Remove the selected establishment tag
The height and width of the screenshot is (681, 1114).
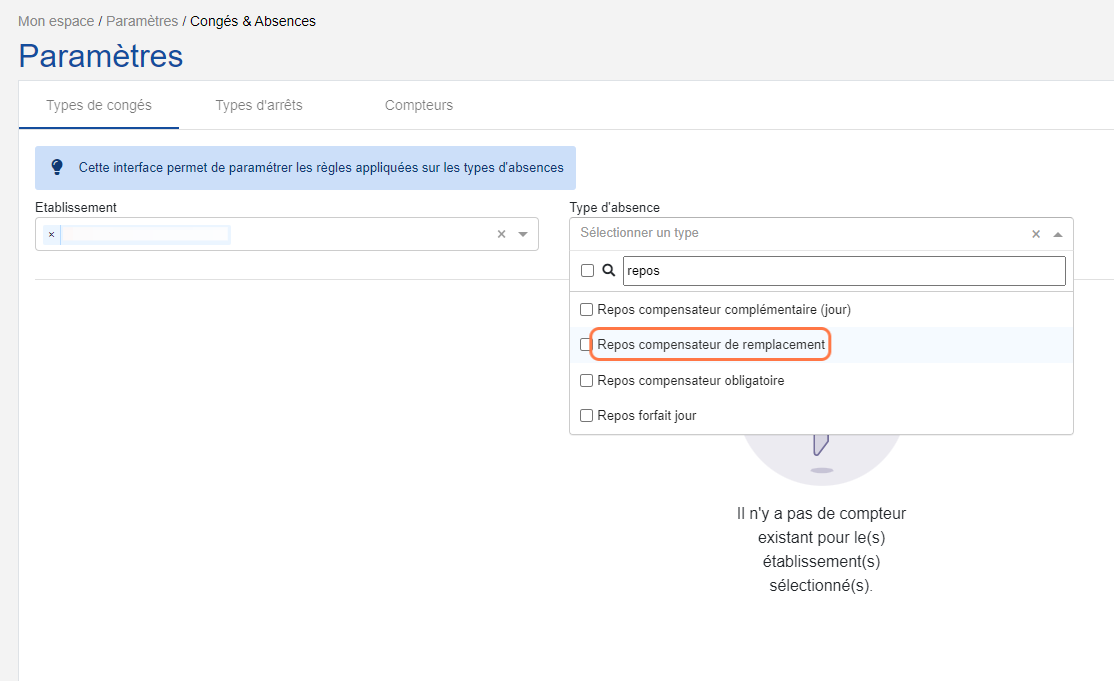pyautogui.click(x=51, y=234)
